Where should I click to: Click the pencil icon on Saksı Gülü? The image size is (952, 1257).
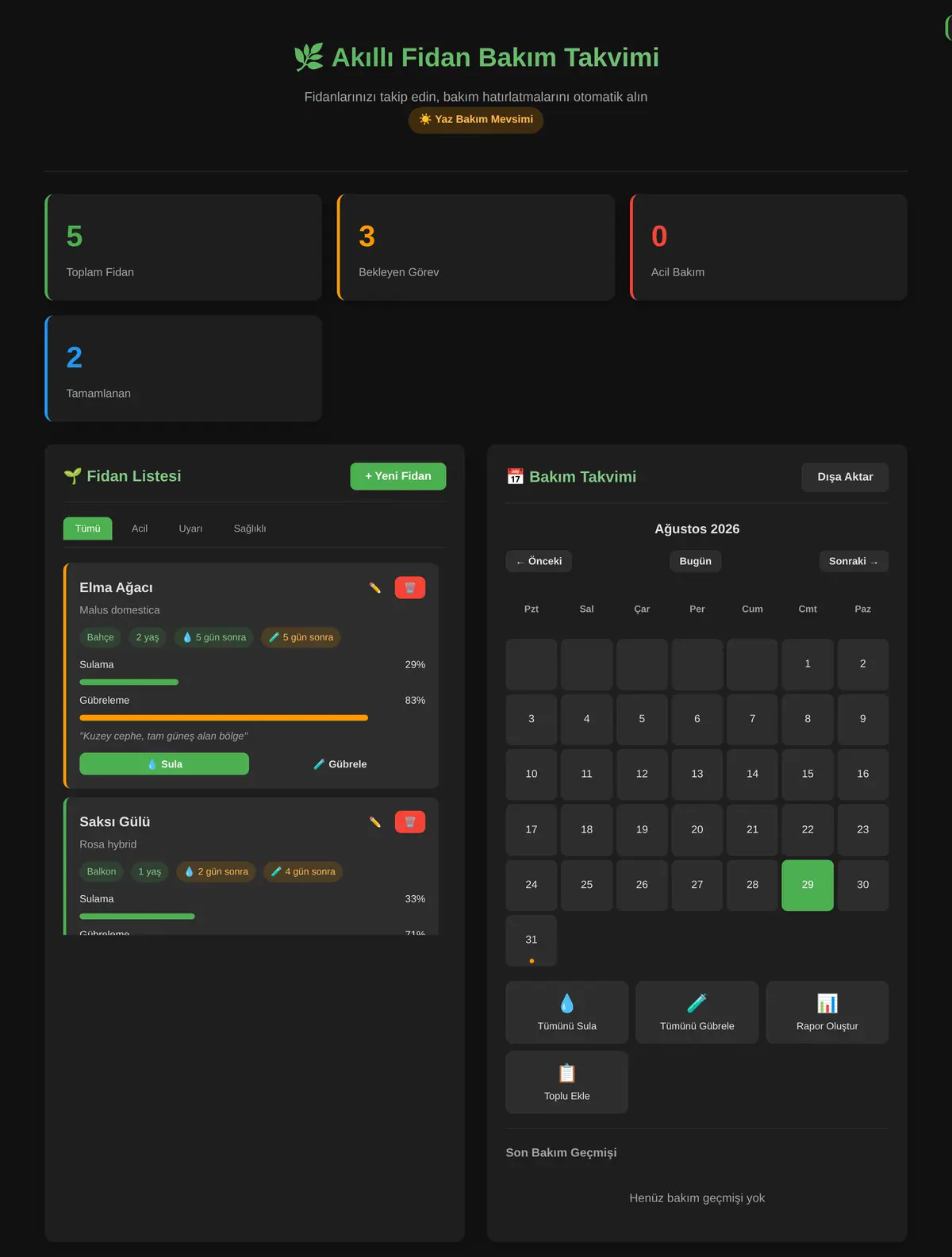(x=375, y=822)
